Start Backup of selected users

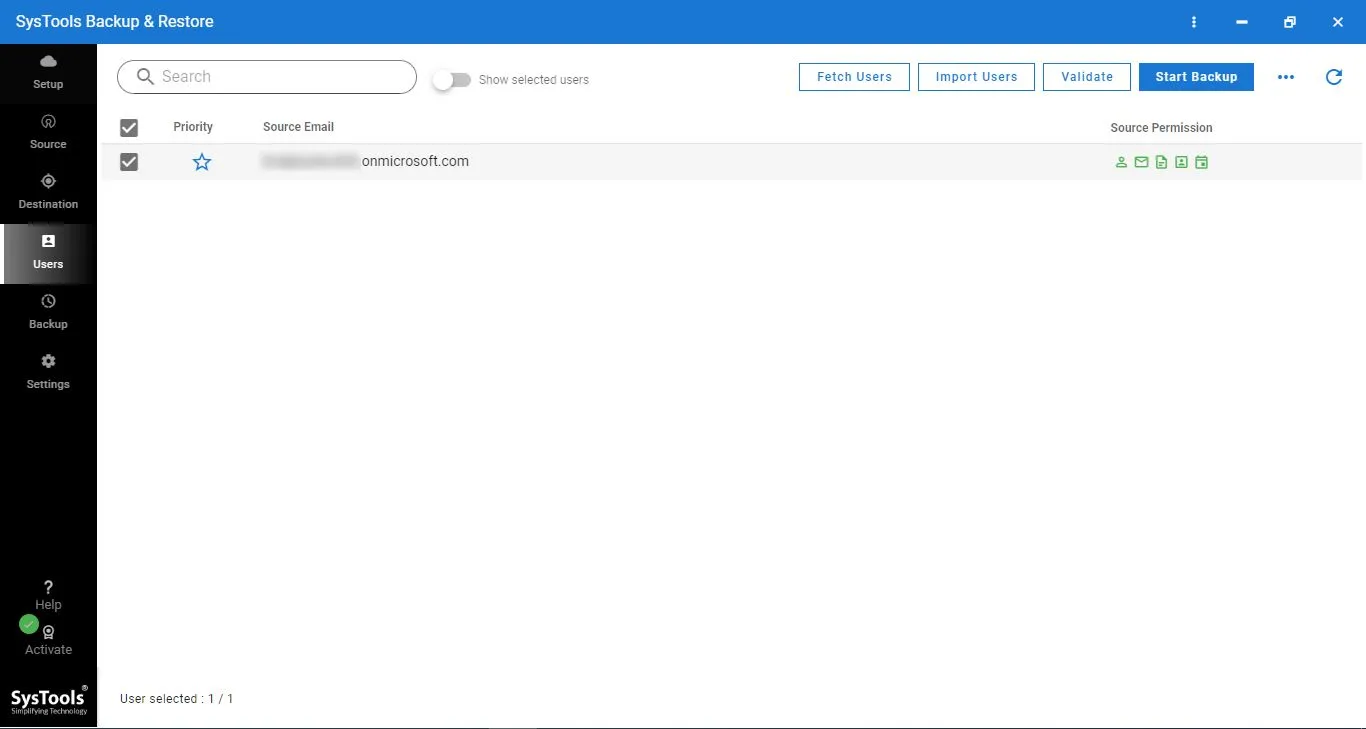pyautogui.click(x=1196, y=77)
